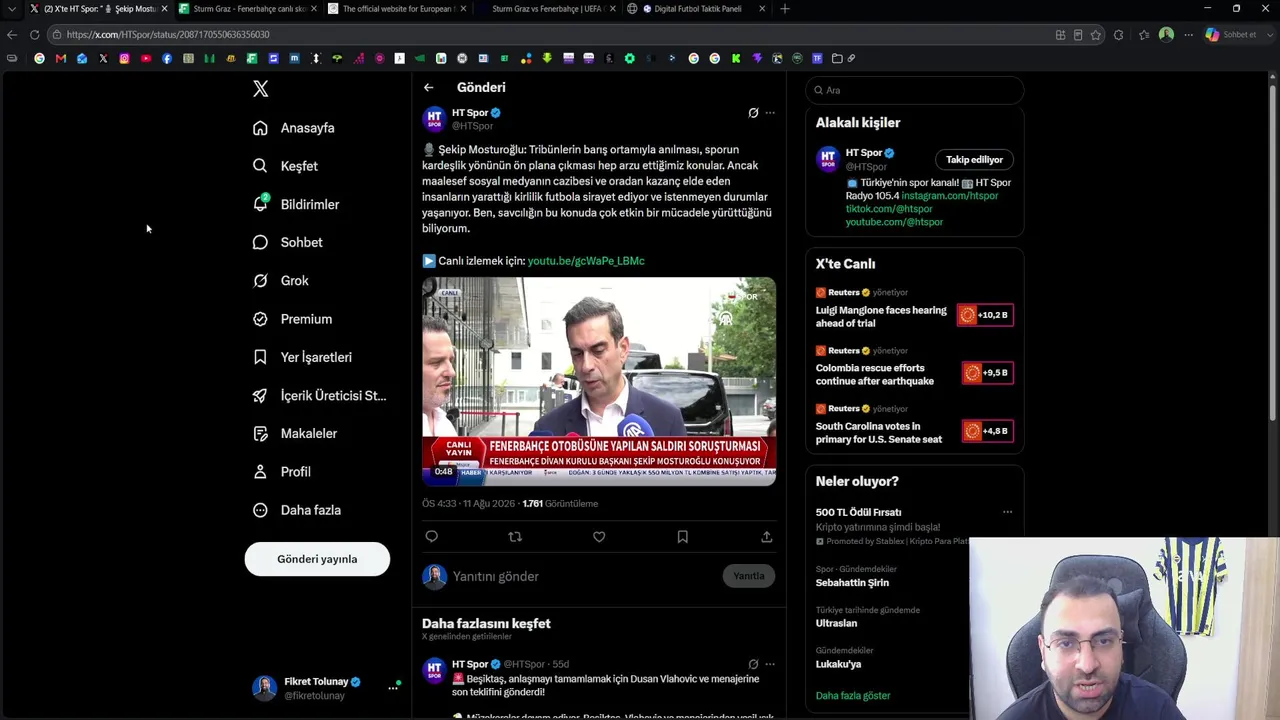The height and width of the screenshot is (720, 1280).
Task: Click the X logo in sidebar
Action: (x=260, y=89)
